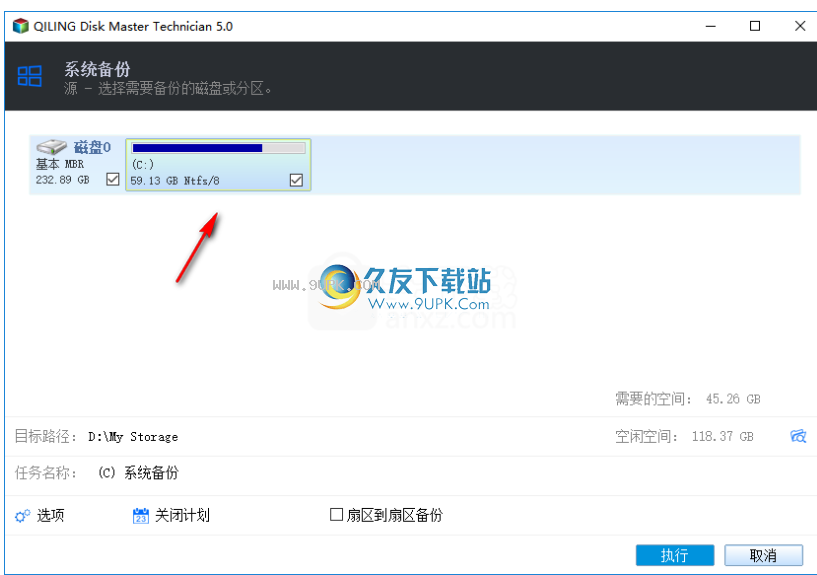Viewport: 817px width, 575px height.
Task: Click the schedule calendar icon
Action: 141,516
